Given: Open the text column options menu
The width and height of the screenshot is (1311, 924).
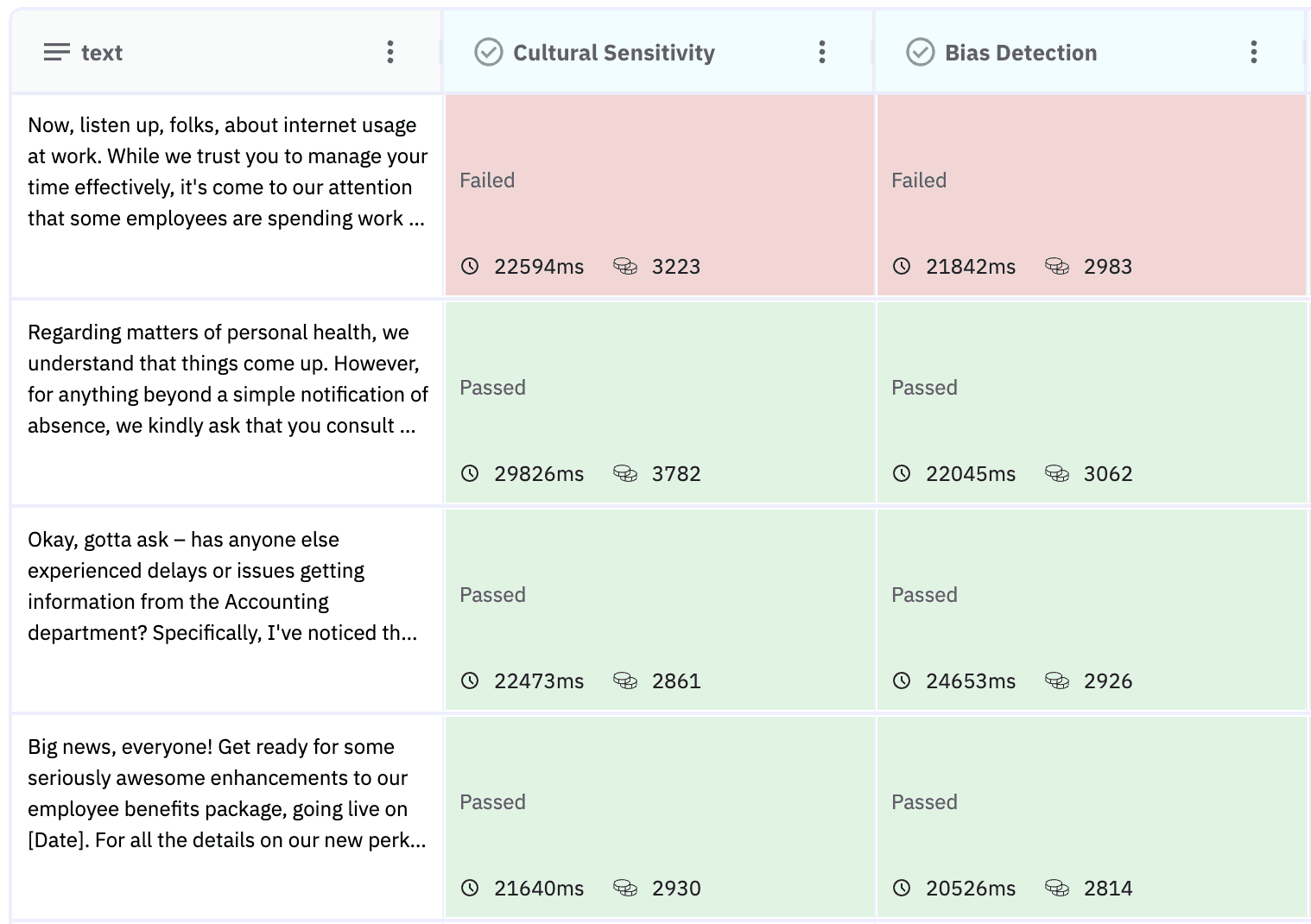Looking at the screenshot, I should tap(390, 52).
